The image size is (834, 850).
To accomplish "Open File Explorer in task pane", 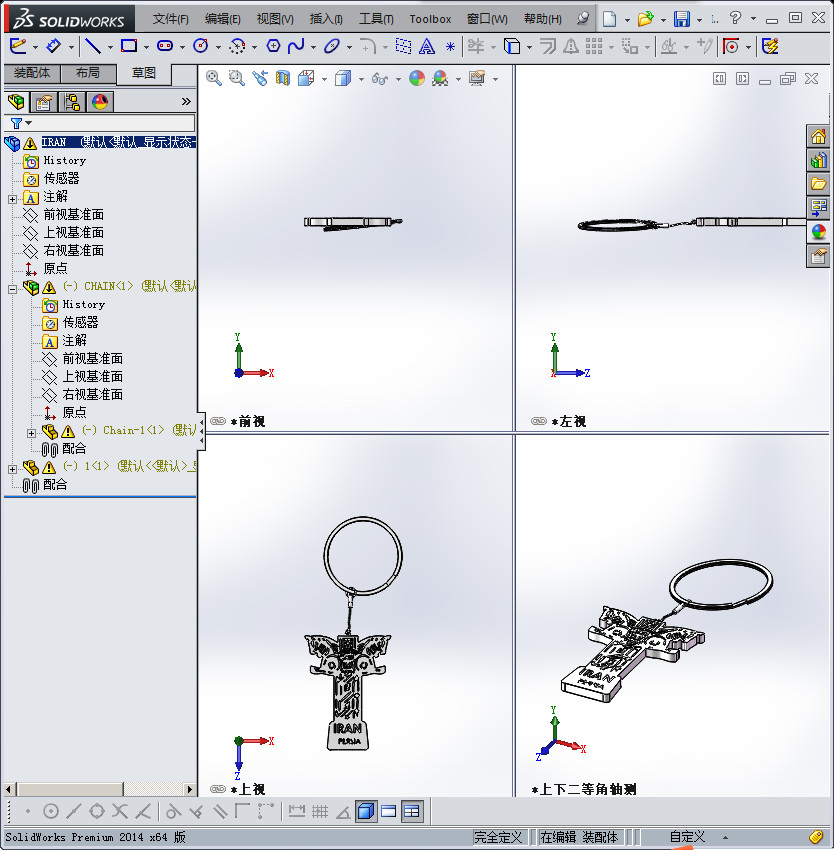I will click(818, 184).
